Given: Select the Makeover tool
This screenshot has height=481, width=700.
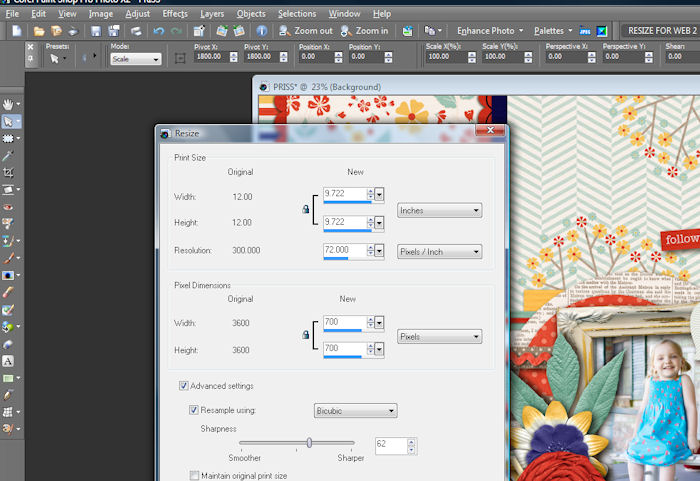Looking at the screenshot, I should point(8,224).
